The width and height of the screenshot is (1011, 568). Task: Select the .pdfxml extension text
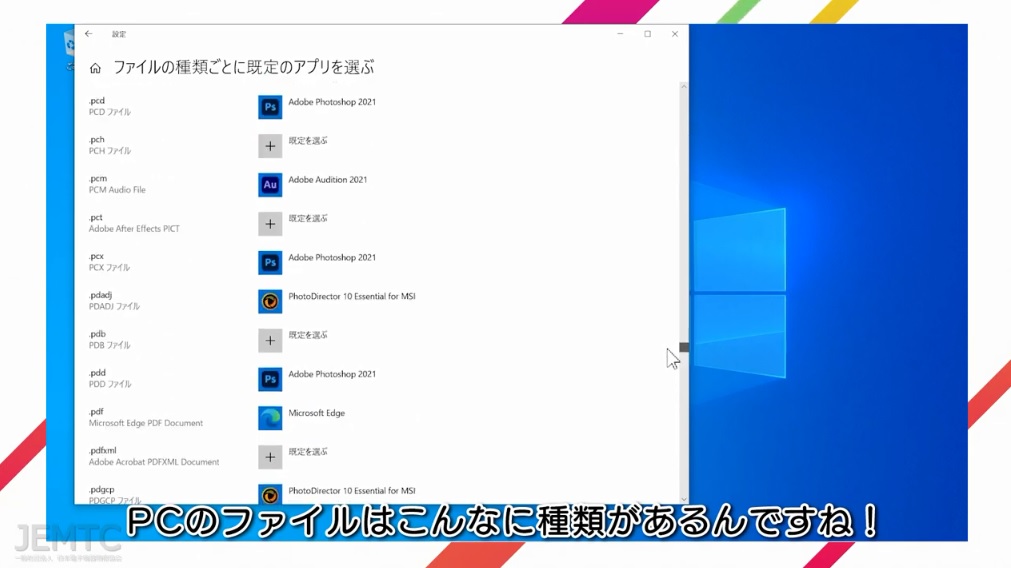coord(103,451)
